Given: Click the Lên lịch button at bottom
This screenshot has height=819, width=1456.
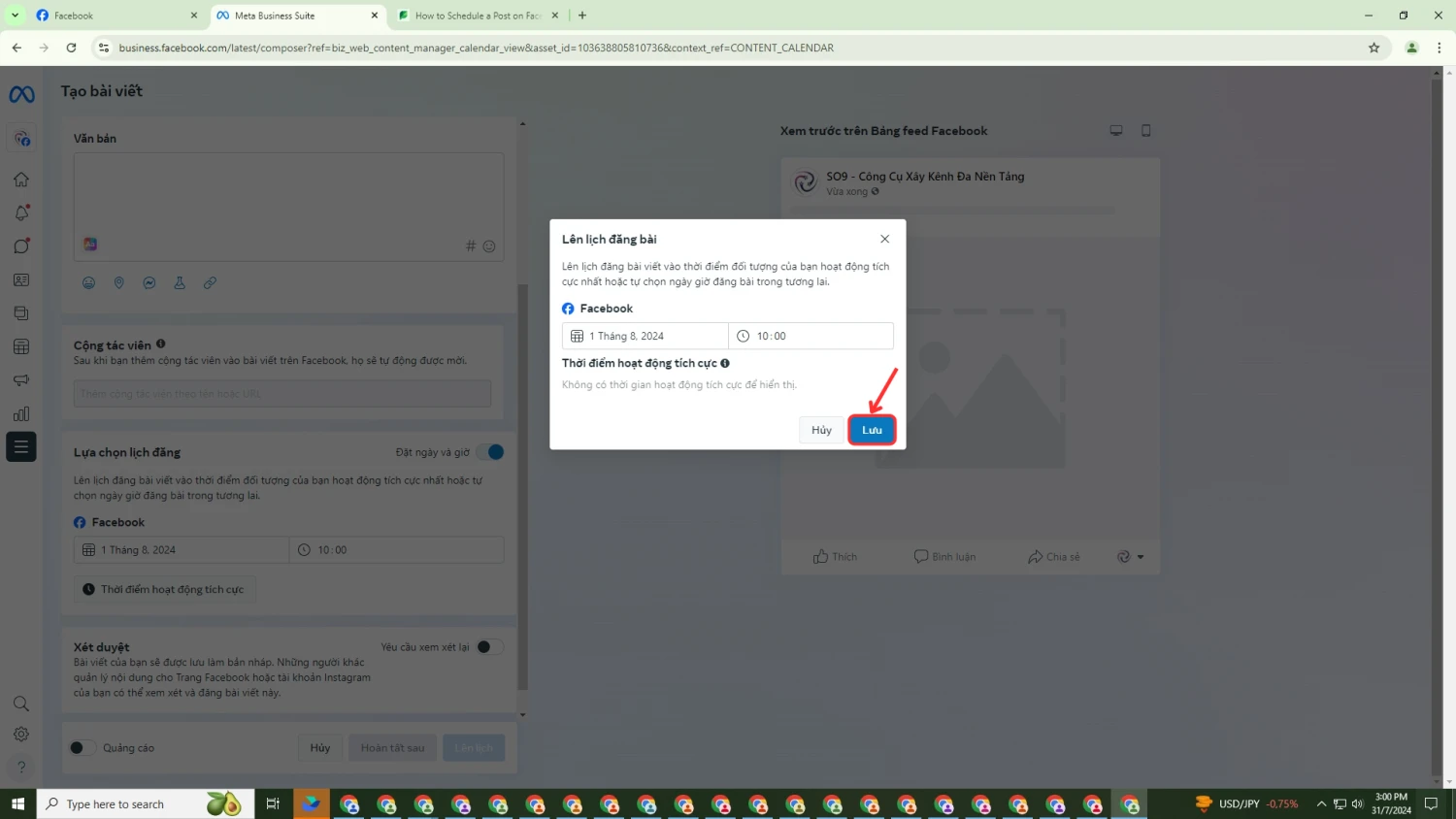Looking at the screenshot, I should click(474, 748).
